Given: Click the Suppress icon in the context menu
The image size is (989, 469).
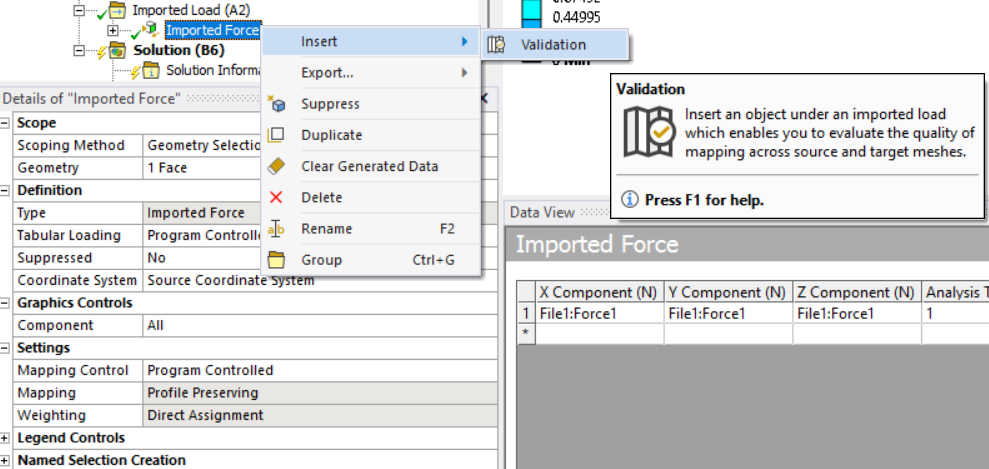Looking at the screenshot, I should pyautogui.click(x=277, y=104).
